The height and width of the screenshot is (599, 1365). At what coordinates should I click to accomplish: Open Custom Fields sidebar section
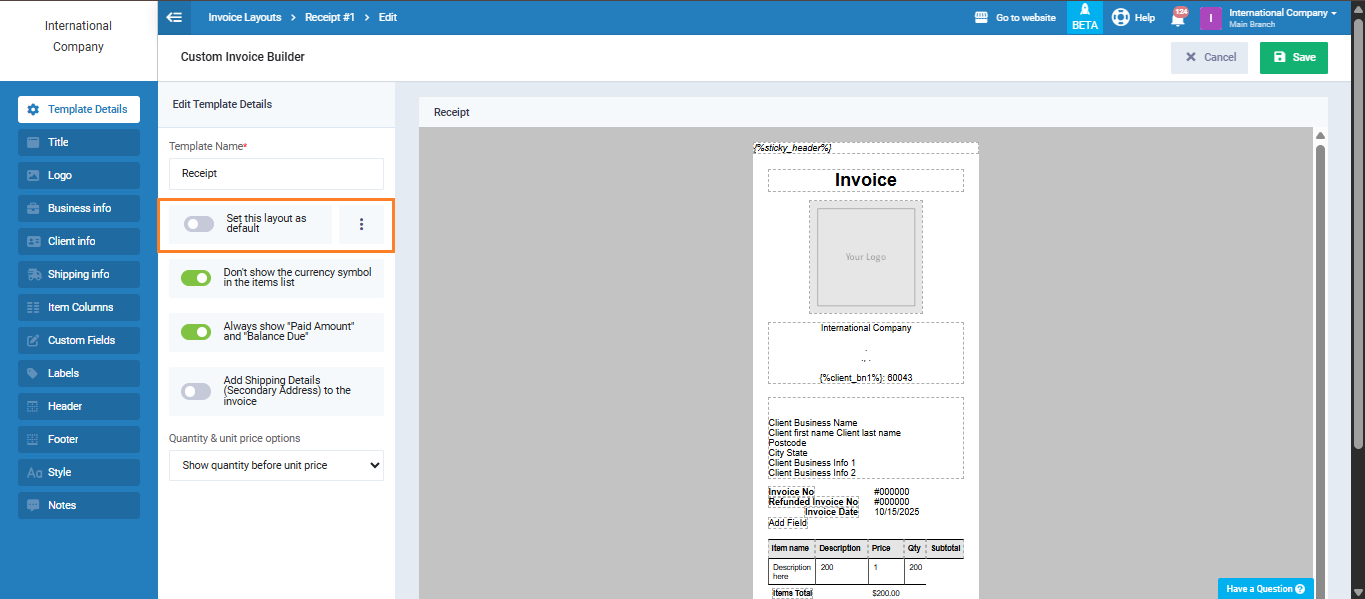(x=79, y=340)
